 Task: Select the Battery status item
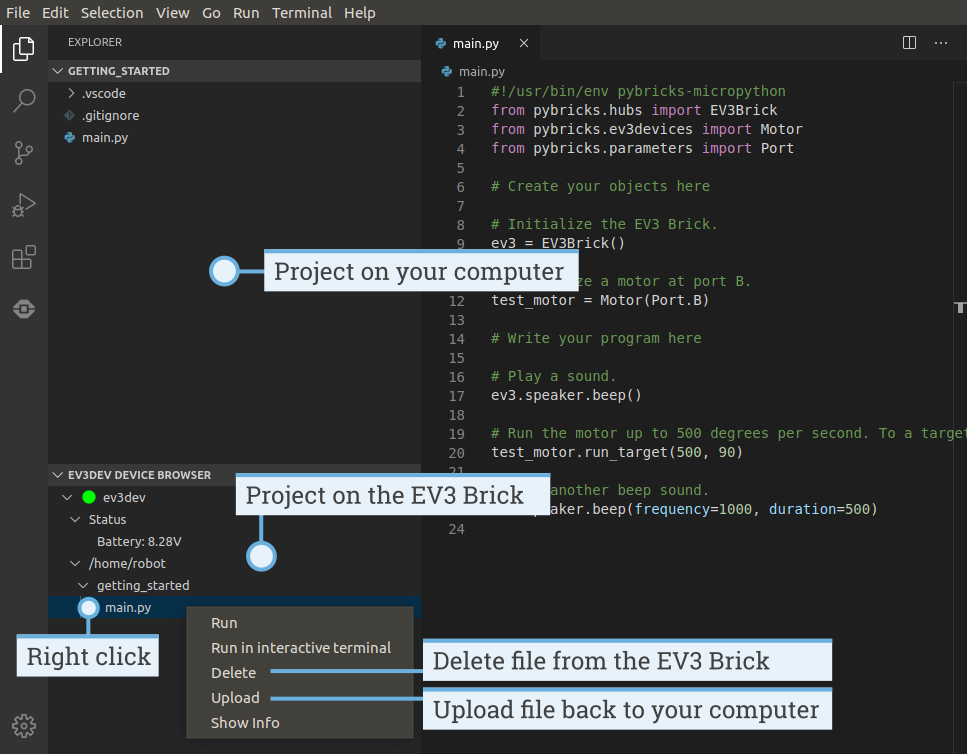point(138,541)
